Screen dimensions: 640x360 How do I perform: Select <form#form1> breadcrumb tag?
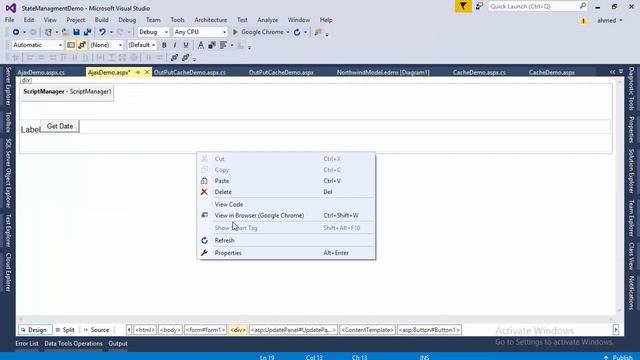pyautogui.click(x=206, y=330)
